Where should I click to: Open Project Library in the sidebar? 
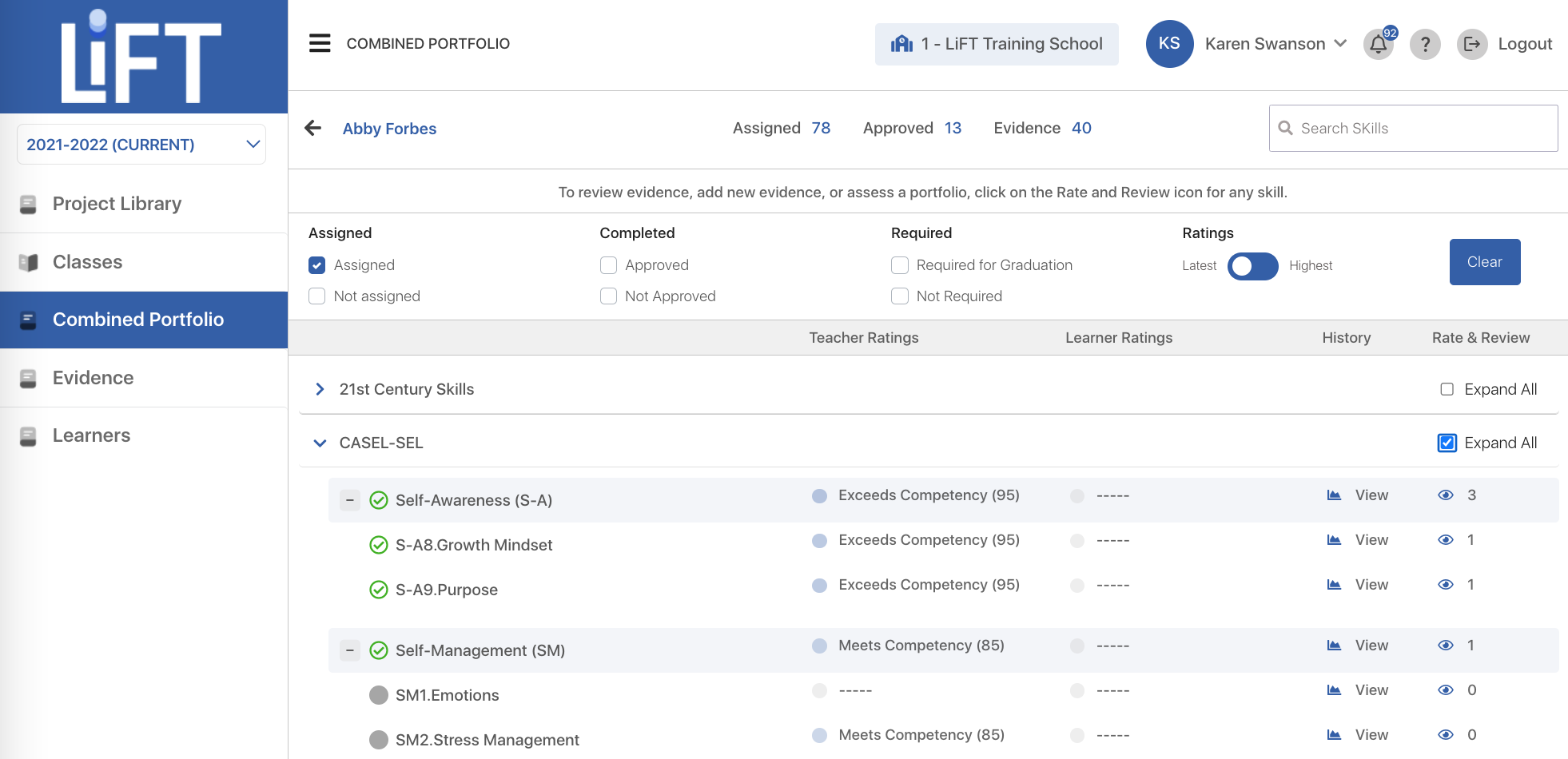(144, 204)
